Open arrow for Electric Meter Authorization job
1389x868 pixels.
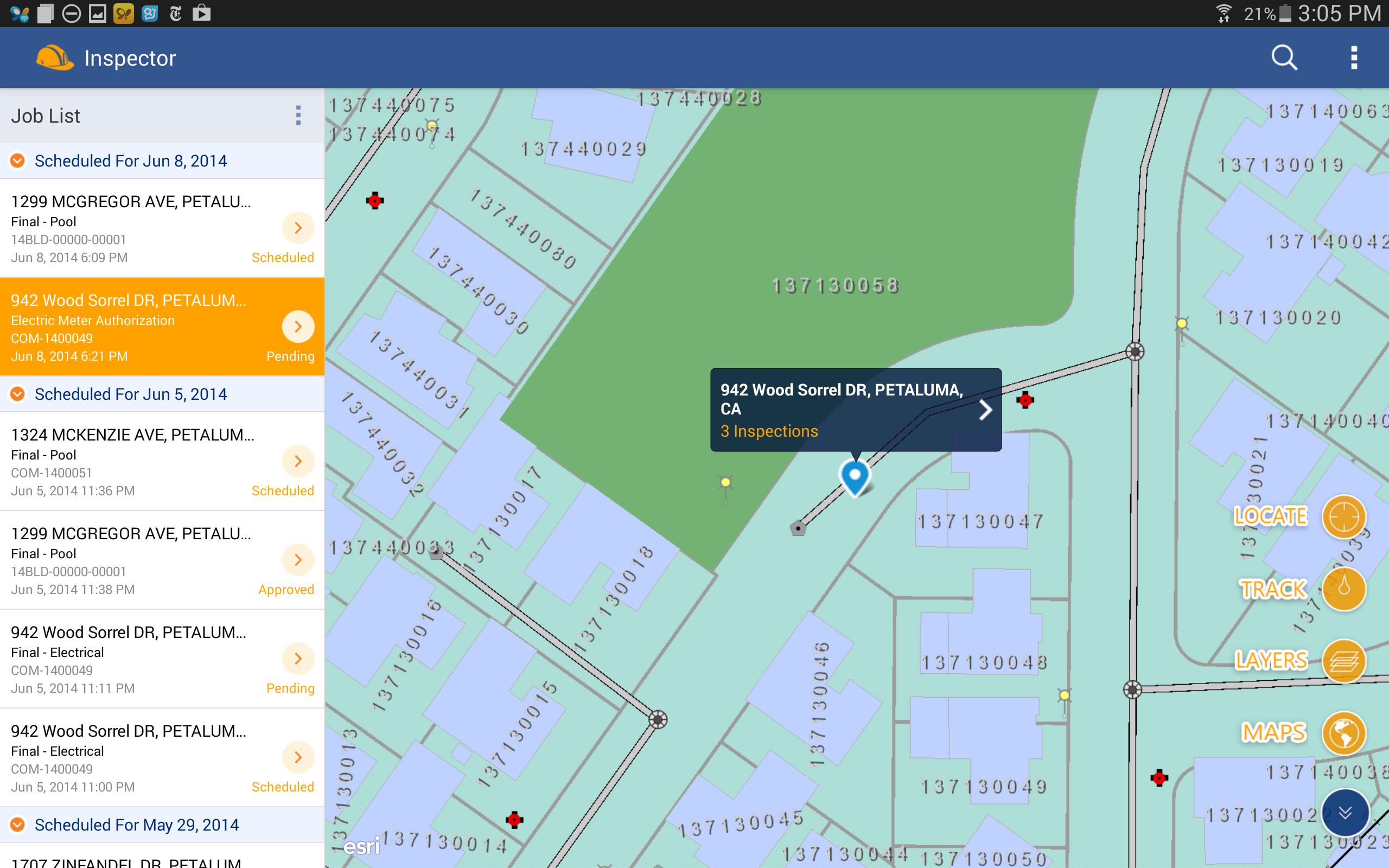(298, 327)
